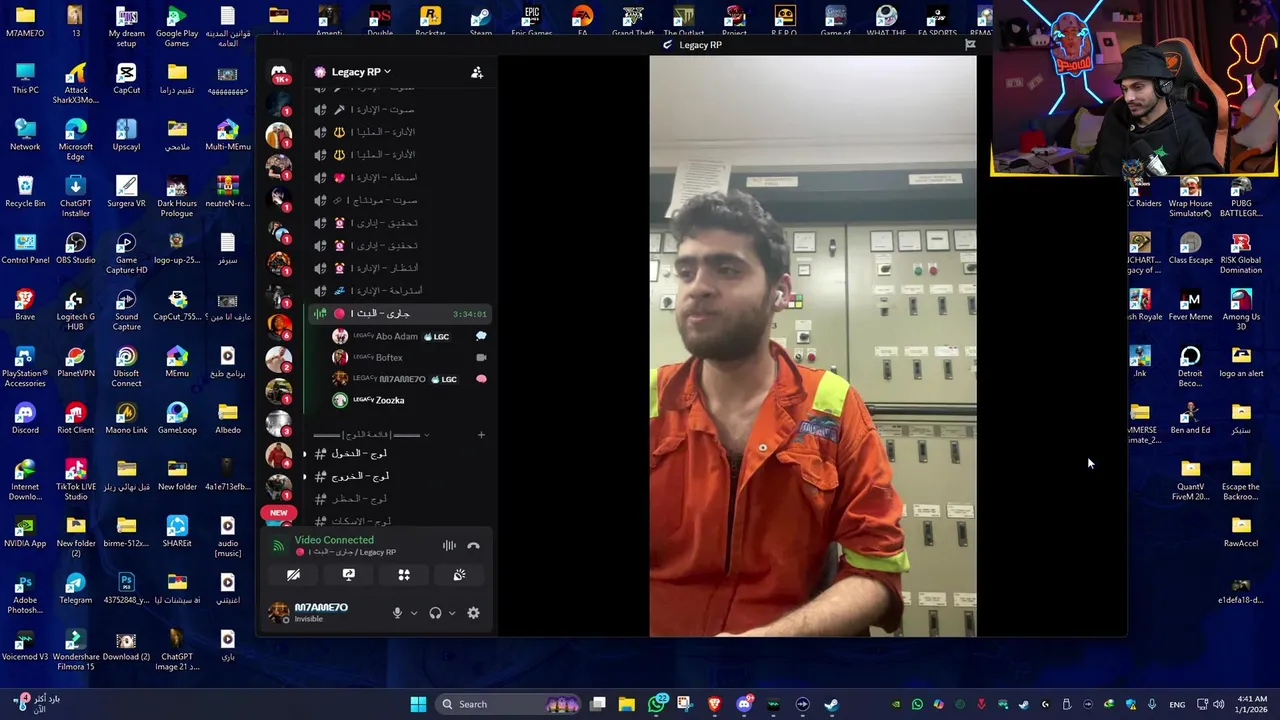Click the camera icon beside Boftex
Image resolution: width=1280 pixels, height=720 pixels.
481,358
